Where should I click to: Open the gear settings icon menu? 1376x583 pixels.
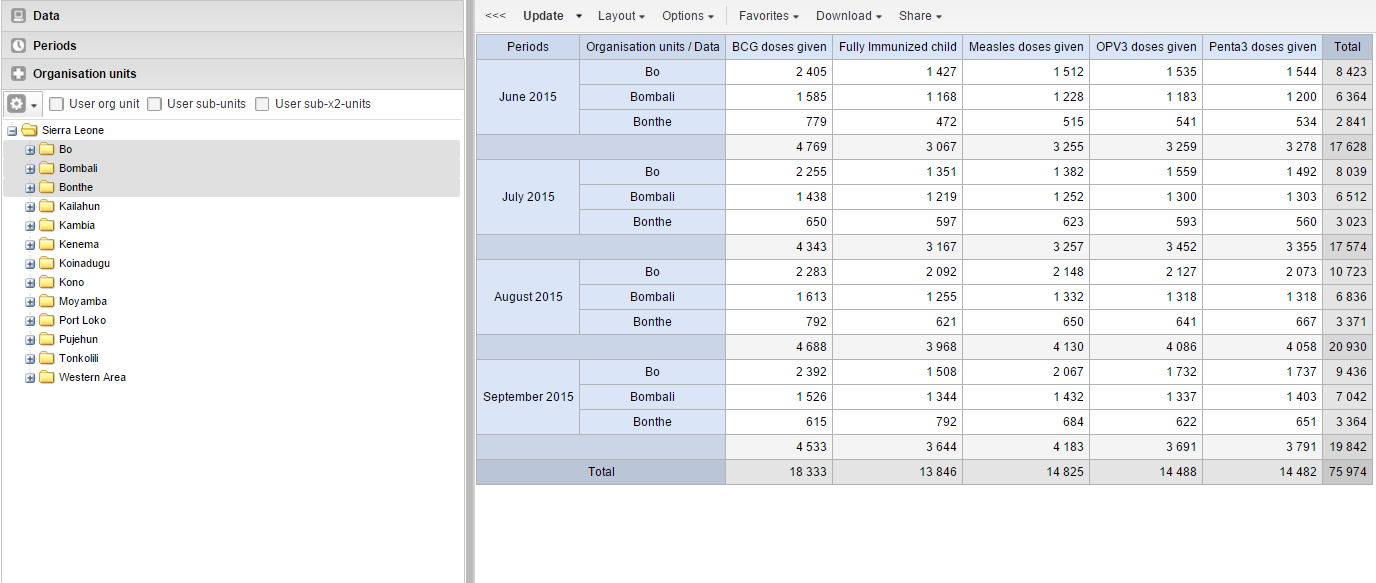[22, 104]
